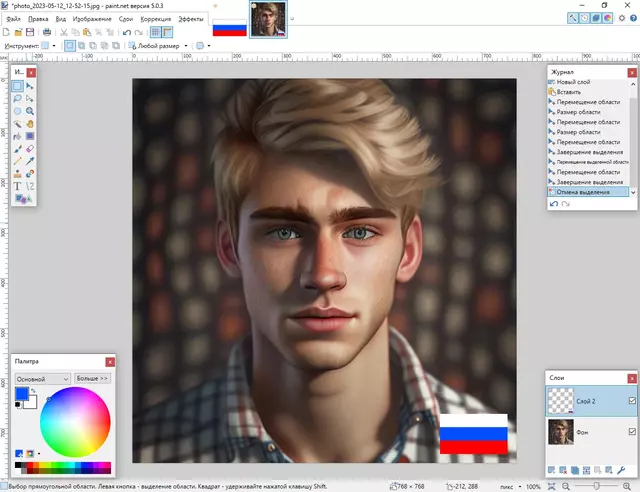Screen dimensions: 640x492
Task: Select the Paint Bucket tool
Action: click(x=17, y=136)
